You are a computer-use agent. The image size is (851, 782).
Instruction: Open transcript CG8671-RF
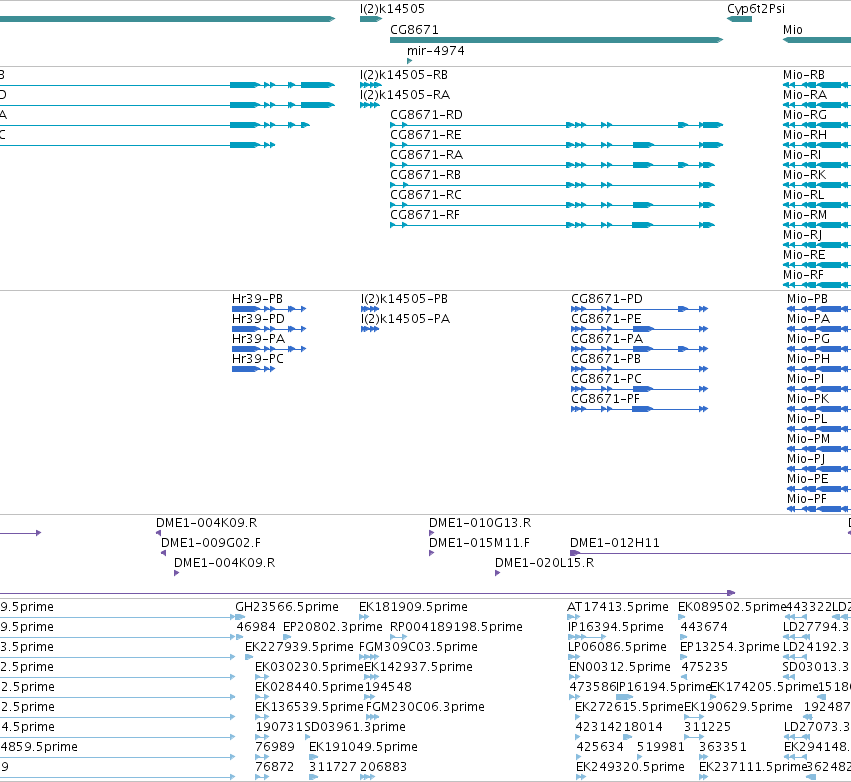point(424,215)
